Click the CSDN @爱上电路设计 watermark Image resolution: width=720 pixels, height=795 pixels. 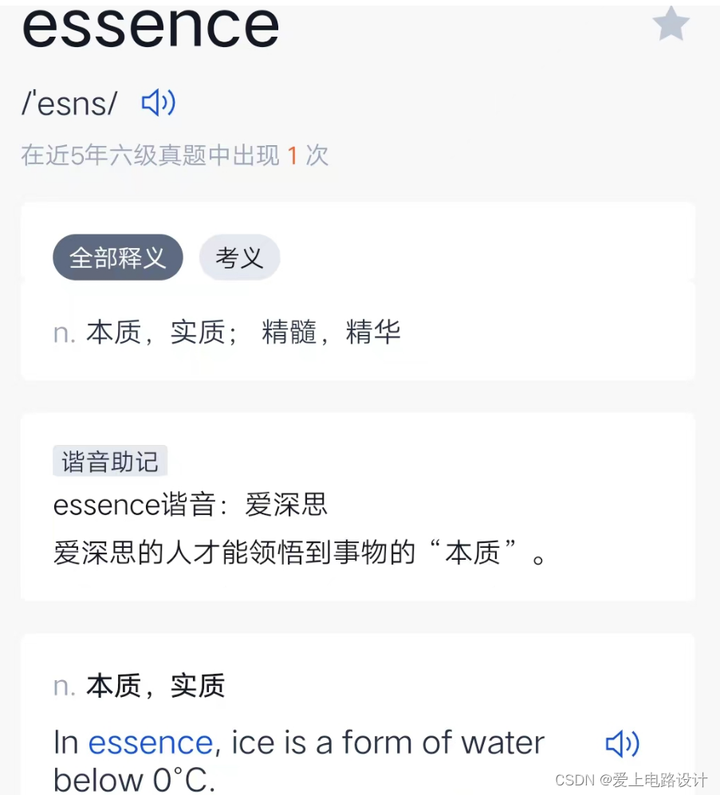pos(630,780)
